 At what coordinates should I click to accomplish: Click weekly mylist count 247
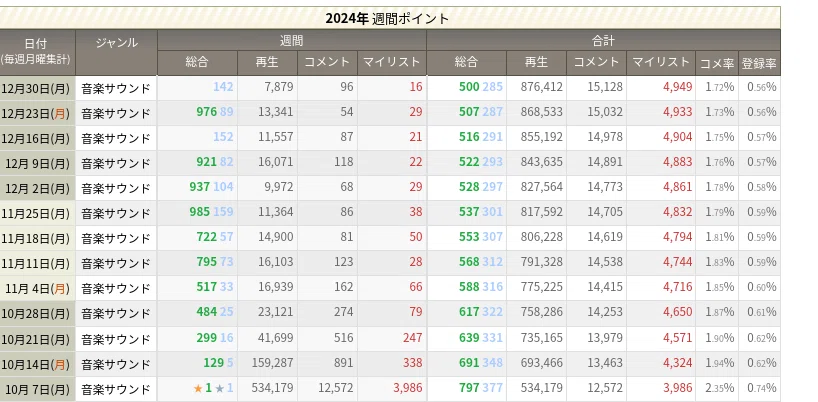tap(413, 338)
